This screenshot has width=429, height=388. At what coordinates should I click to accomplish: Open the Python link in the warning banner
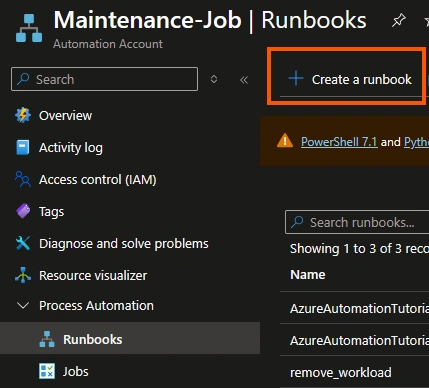(416, 142)
